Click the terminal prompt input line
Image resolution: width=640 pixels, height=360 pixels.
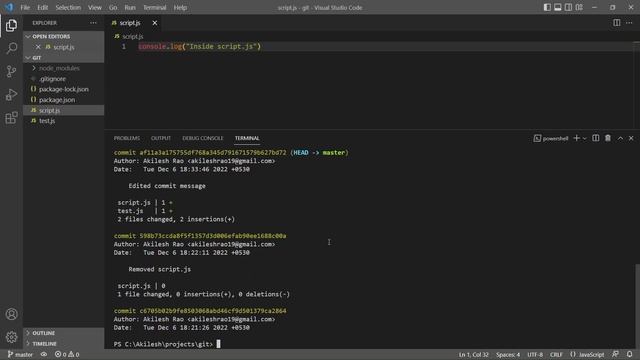coord(167,344)
